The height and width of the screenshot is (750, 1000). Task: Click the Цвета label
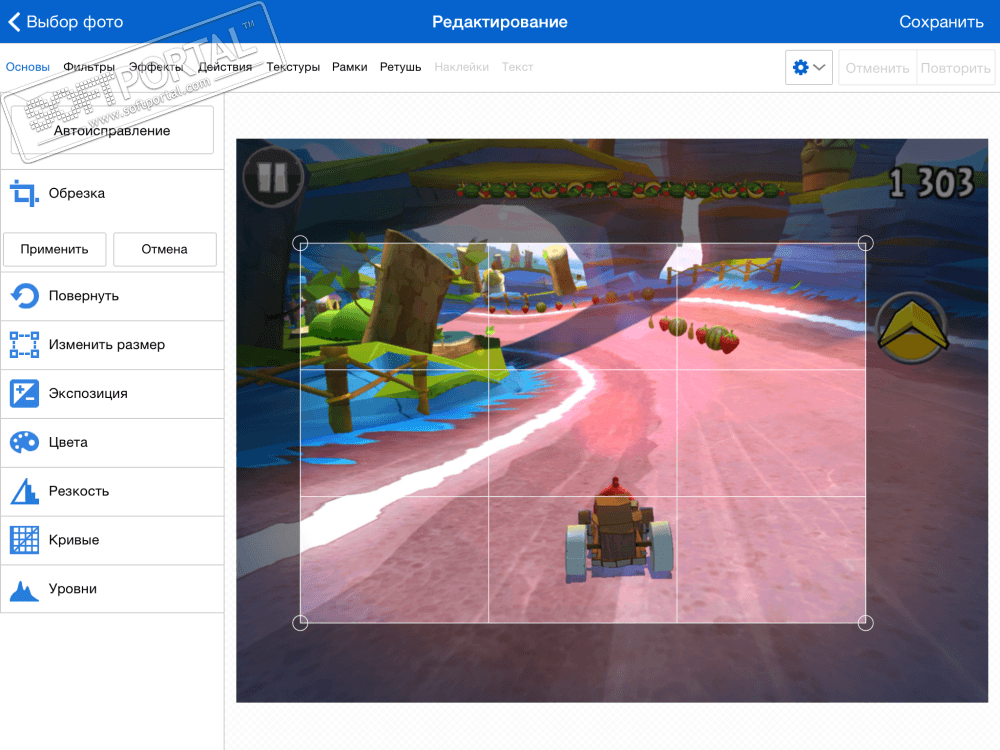click(68, 442)
